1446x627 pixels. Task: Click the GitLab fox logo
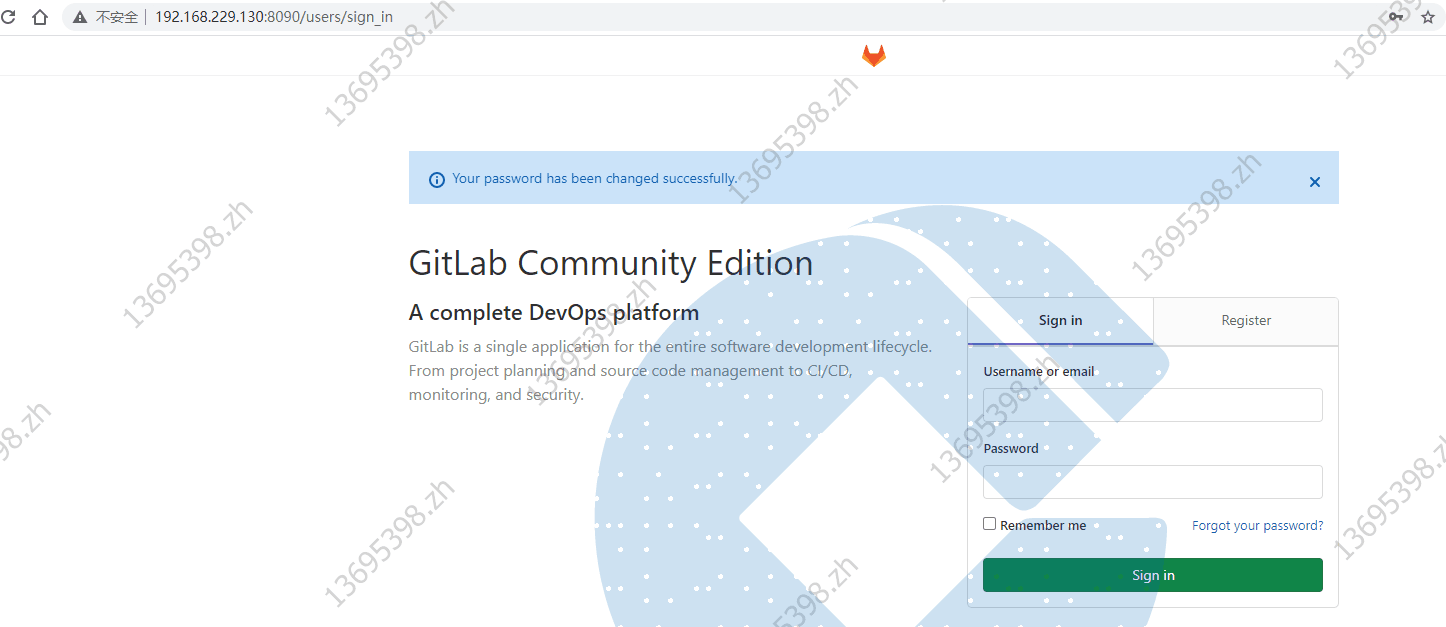874,56
